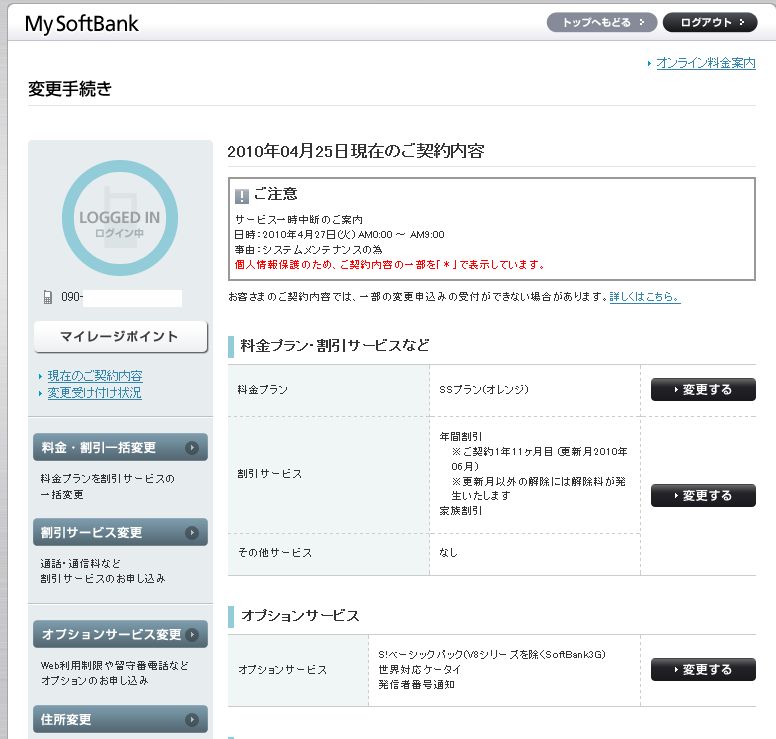The image size is (776, 739).
Task: Open 現在のご契約内容 link
Action: pyautogui.click(x=95, y=376)
